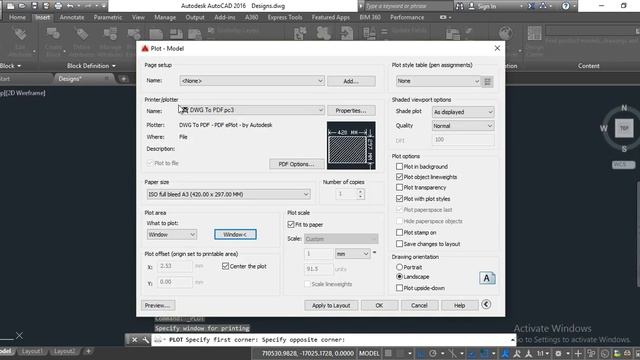Collapse the dialog with the round arrow button

(x=486, y=304)
